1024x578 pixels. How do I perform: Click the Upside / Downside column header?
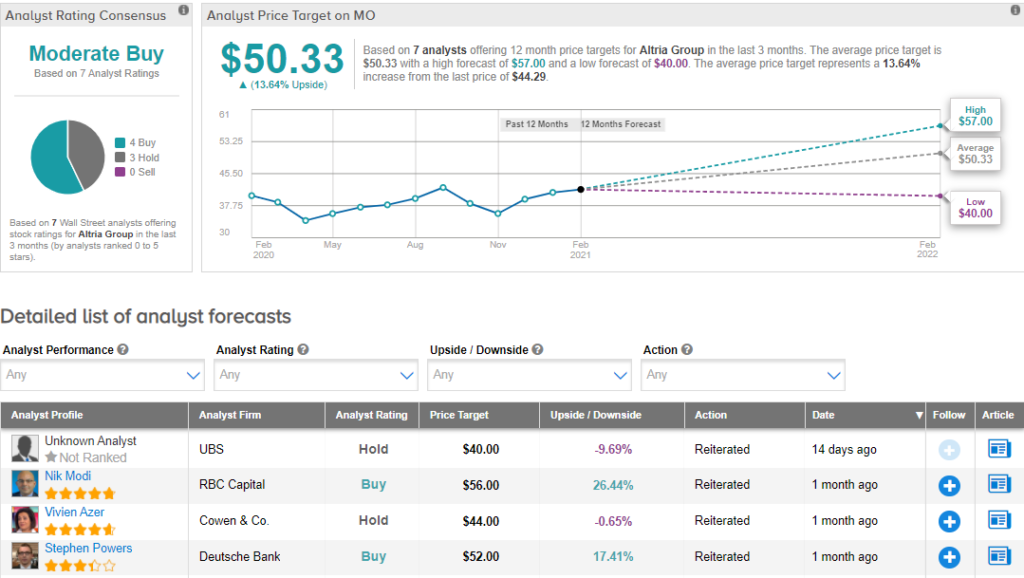click(612, 415)
